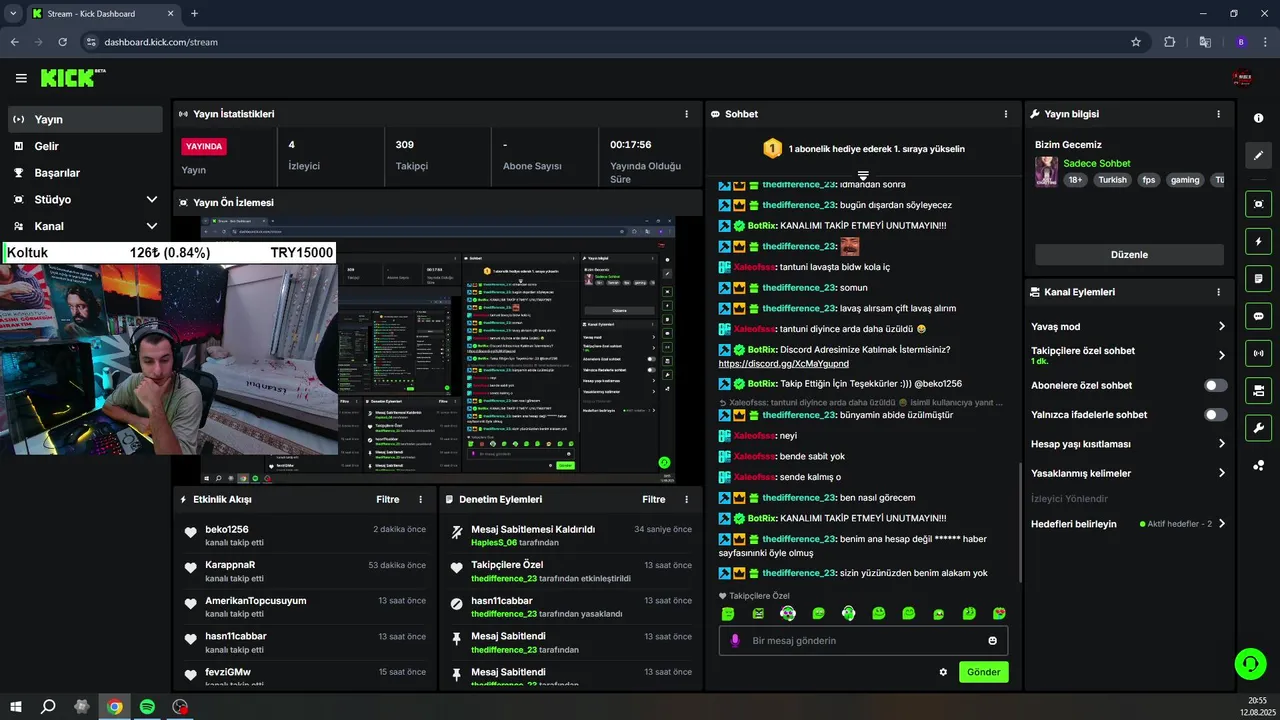
Task: Select the screen capture frame icon
Action: [1258, 204]
